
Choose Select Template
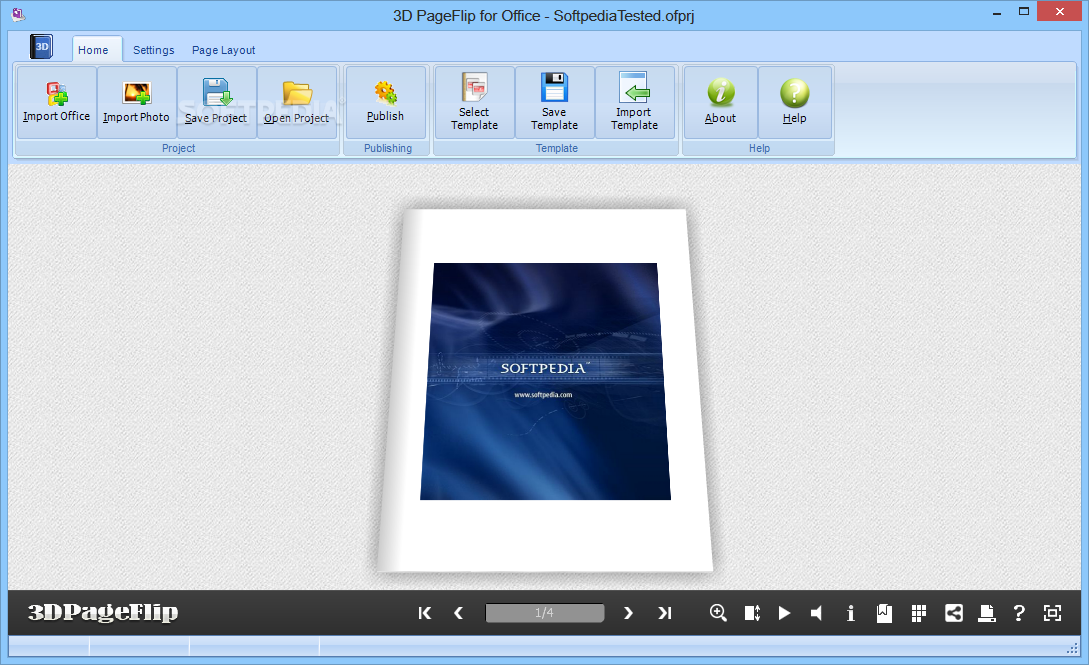474,103
